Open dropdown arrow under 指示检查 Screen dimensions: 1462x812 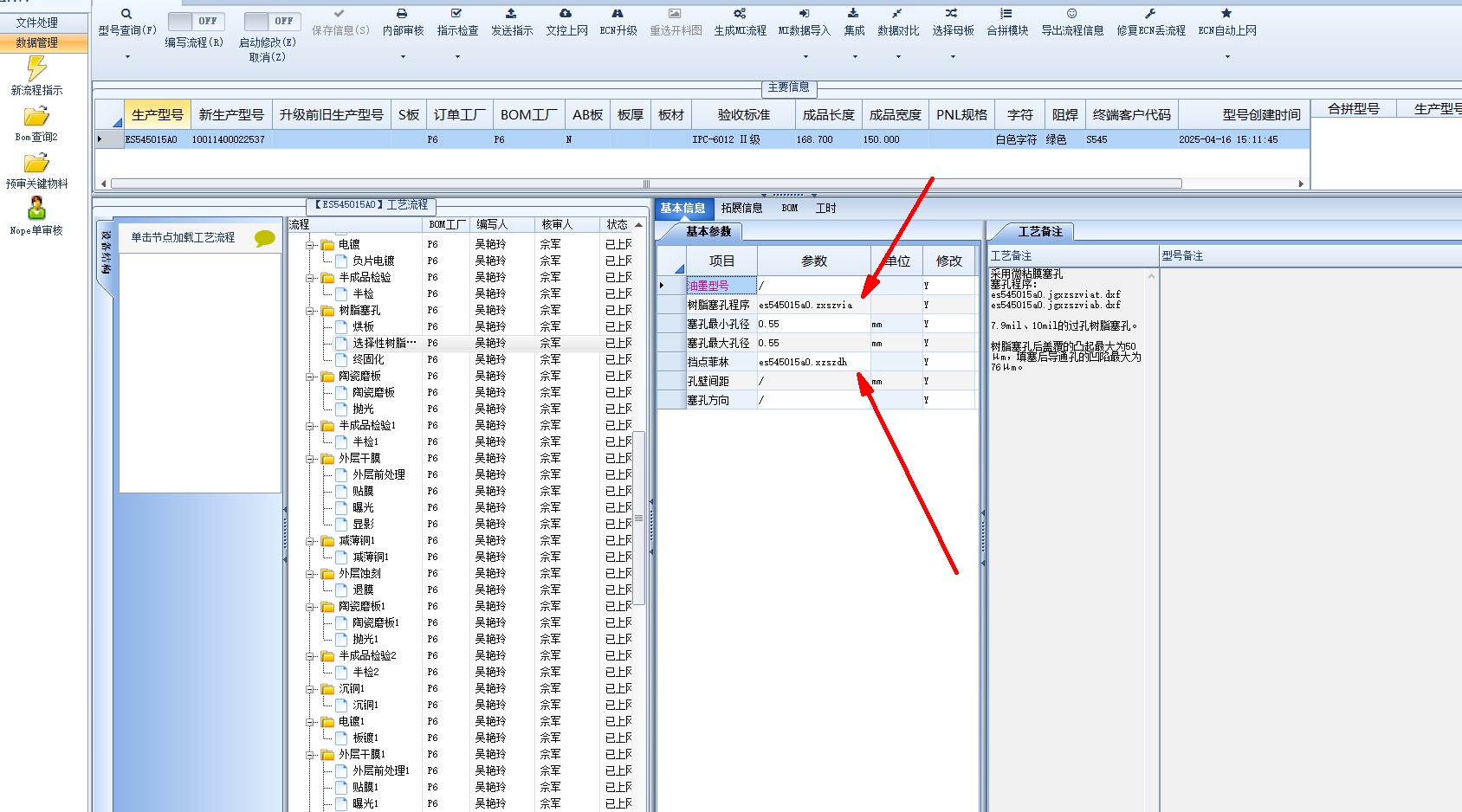point(457,57)
